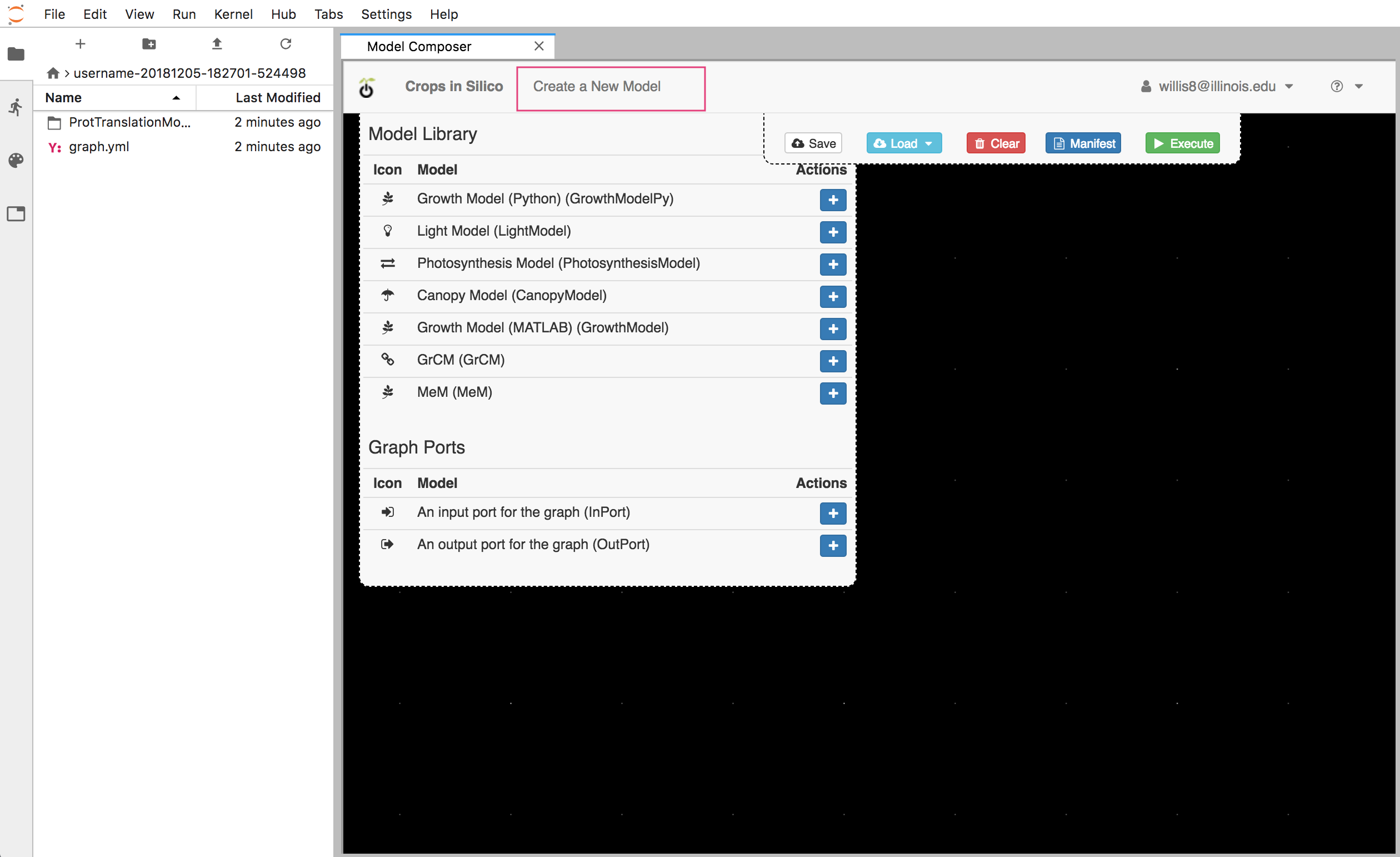Open the Tabs menu
The width and height of the screenshot is (1400, 857).
click(328, 14)
